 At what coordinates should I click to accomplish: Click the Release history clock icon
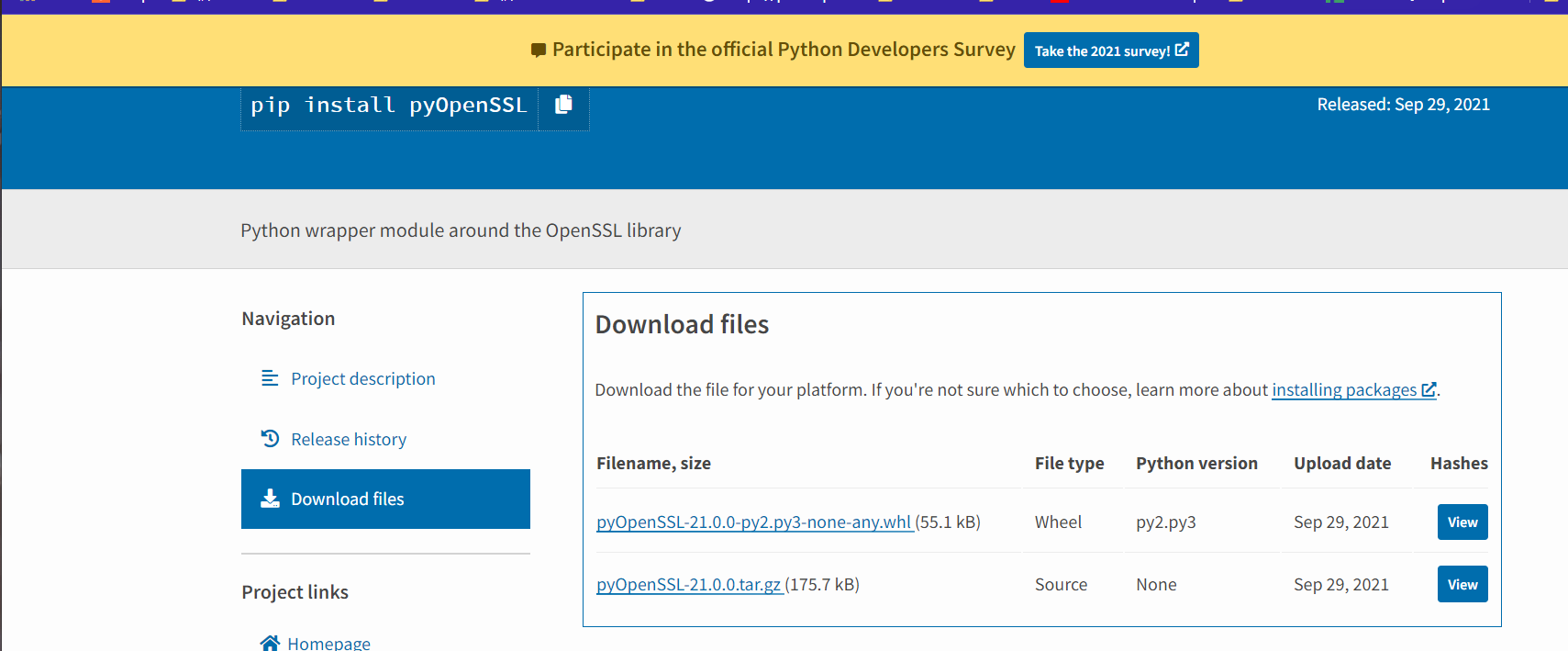click(x=270, y=439)
